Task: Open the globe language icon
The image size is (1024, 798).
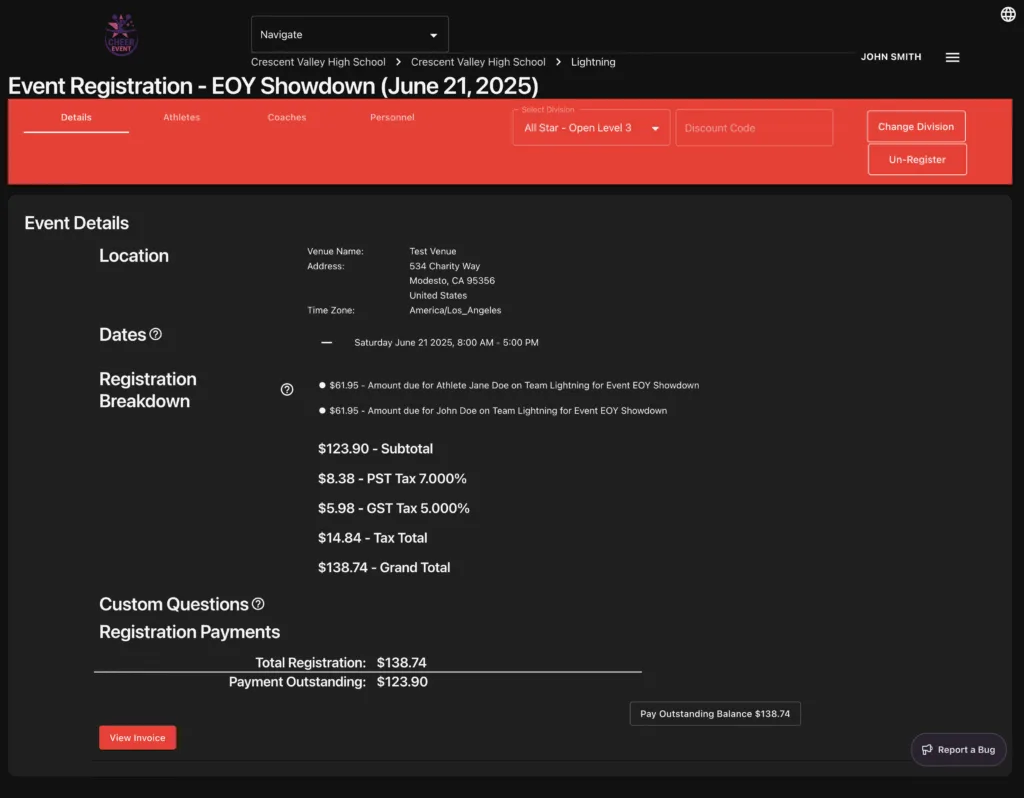Action: 1008,14
